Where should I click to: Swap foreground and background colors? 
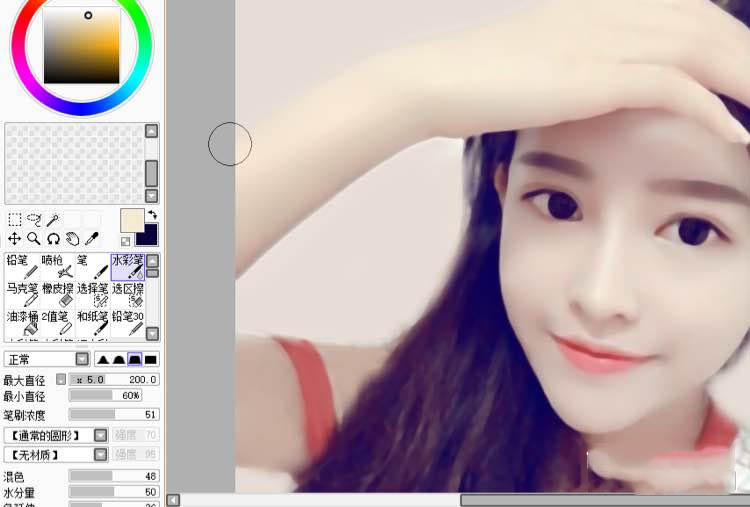coord(153,214)
